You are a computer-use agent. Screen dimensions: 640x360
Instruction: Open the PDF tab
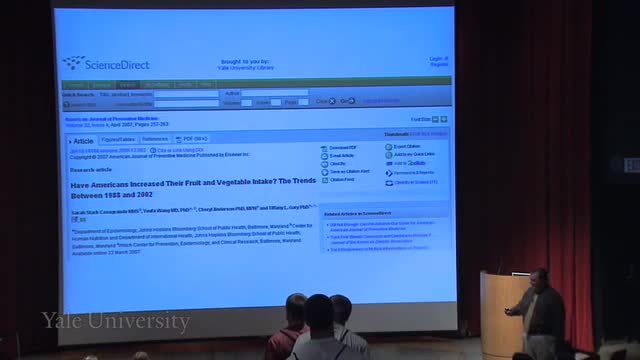191,139
